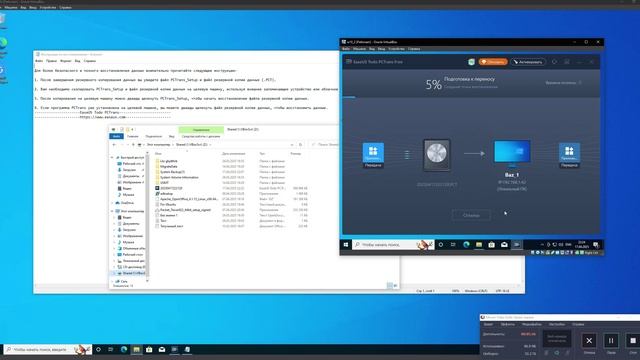
Task: Click the hard disk image icon in PCTrans
Action: [x=437, y=154]
